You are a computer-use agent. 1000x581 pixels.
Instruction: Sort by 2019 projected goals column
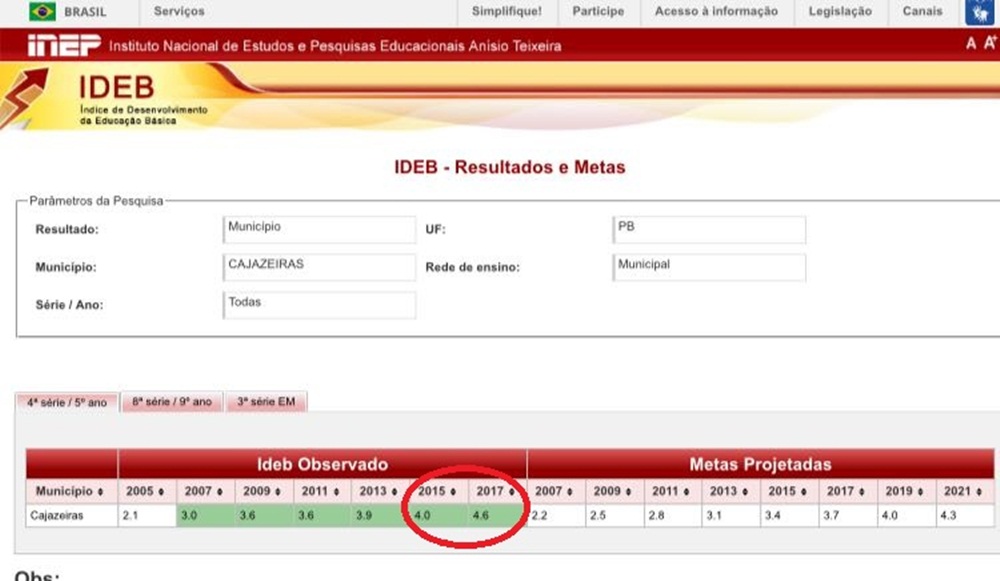click(906, 492)
